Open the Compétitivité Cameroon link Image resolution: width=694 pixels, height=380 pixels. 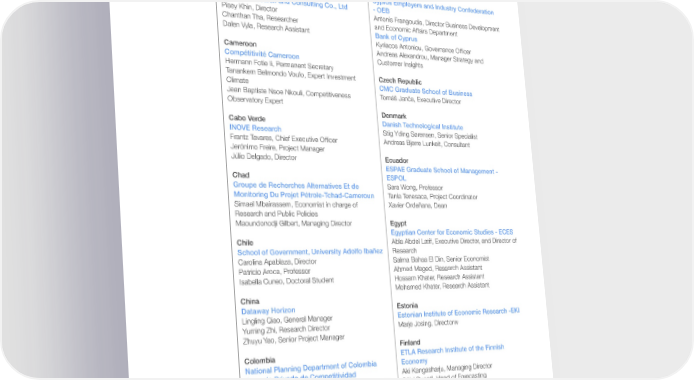(262, 54)
